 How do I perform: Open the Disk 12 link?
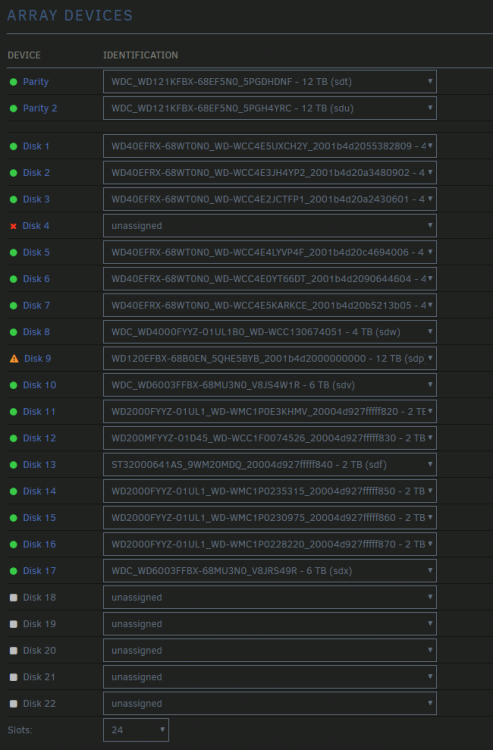40,438
